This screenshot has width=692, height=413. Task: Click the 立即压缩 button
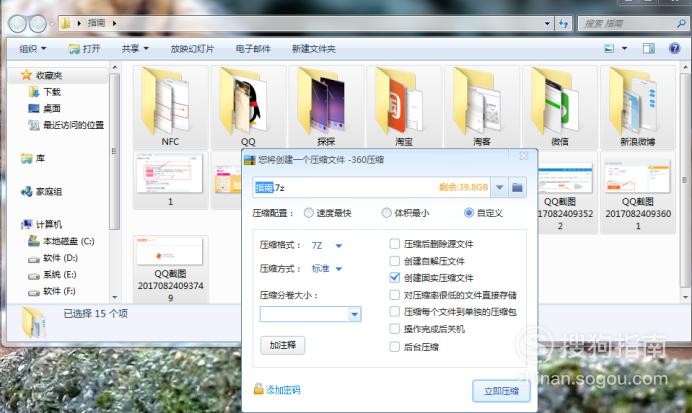(x=501, y=391)
